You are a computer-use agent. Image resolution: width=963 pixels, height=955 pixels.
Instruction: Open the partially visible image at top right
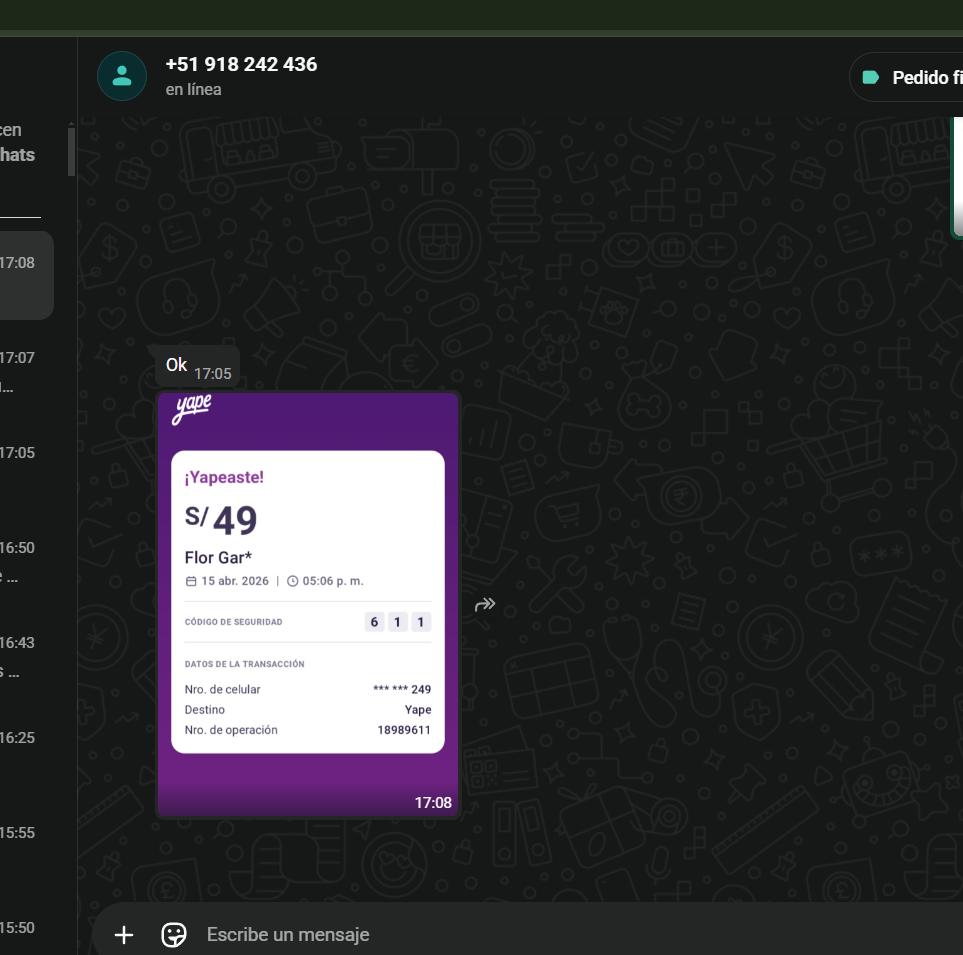(x=957, y=178)
